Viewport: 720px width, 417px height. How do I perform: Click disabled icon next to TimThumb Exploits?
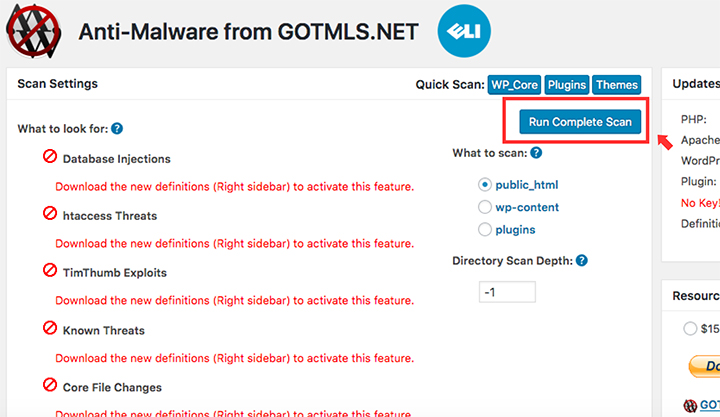point(50,270)
